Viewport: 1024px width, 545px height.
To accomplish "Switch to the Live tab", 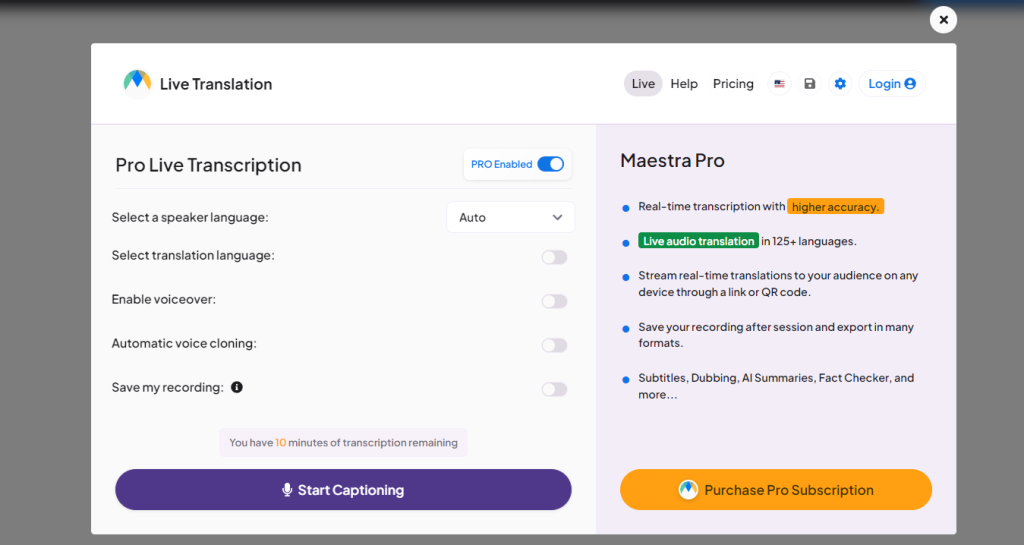I will coord(643,84).
